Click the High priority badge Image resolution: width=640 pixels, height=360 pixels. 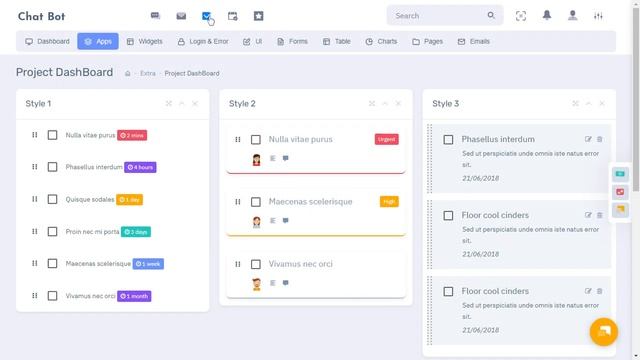click(x=389, y=202)
